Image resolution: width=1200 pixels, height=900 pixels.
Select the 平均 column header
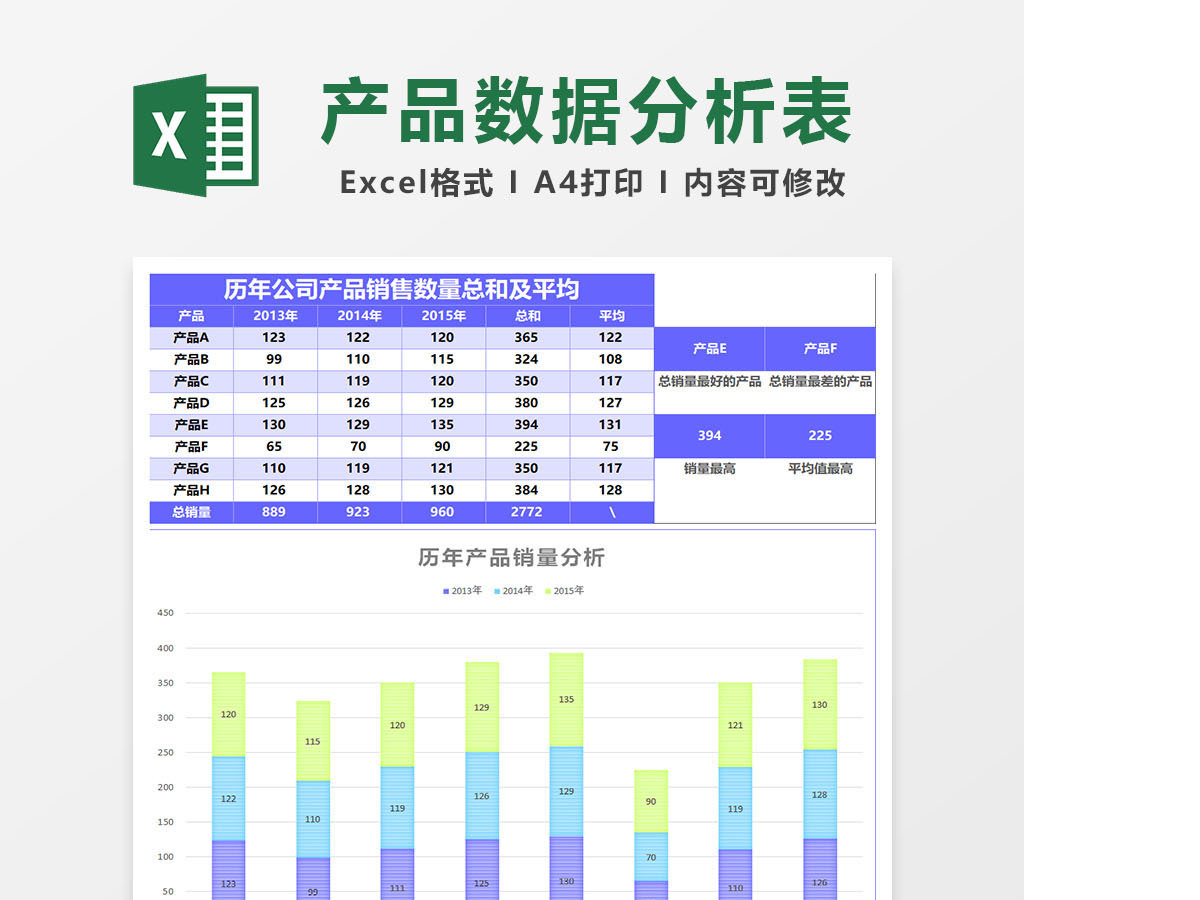[x=612, y=316]
